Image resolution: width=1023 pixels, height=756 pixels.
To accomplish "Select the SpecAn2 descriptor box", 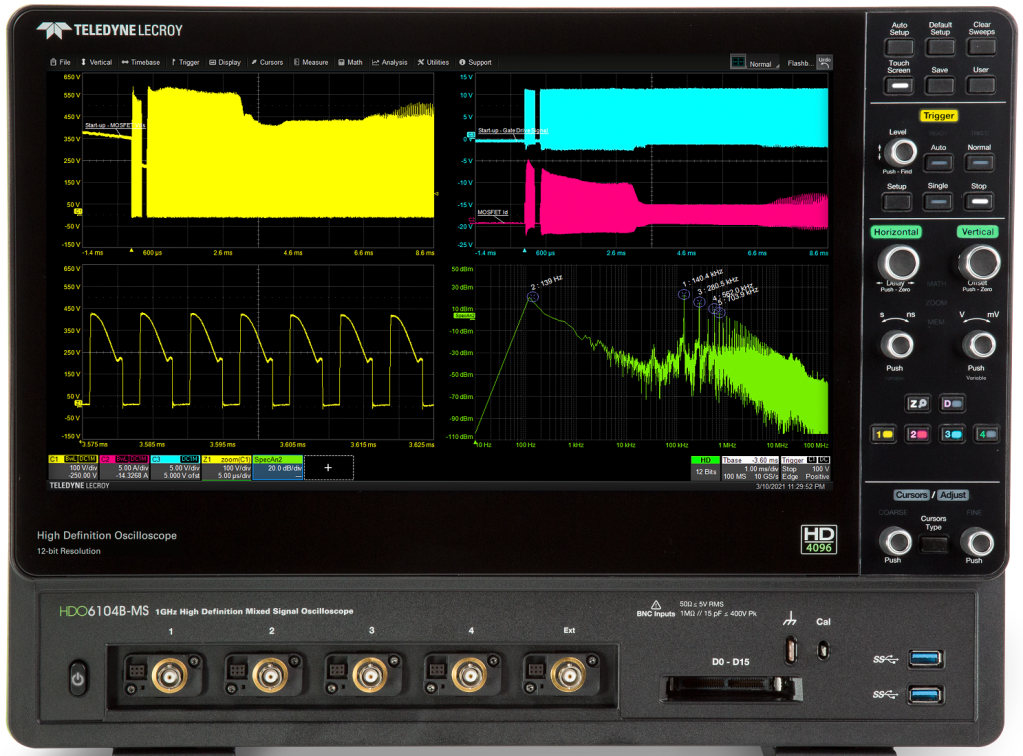I will click(x=278, y=468).
